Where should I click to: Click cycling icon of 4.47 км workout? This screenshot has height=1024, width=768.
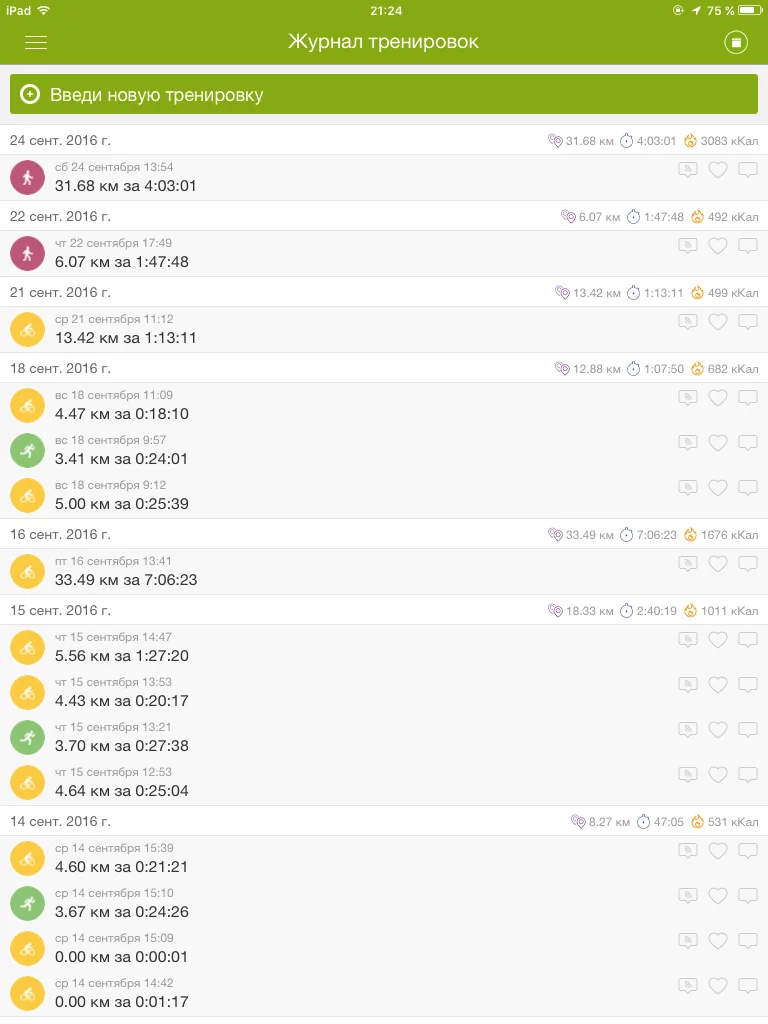27,405
